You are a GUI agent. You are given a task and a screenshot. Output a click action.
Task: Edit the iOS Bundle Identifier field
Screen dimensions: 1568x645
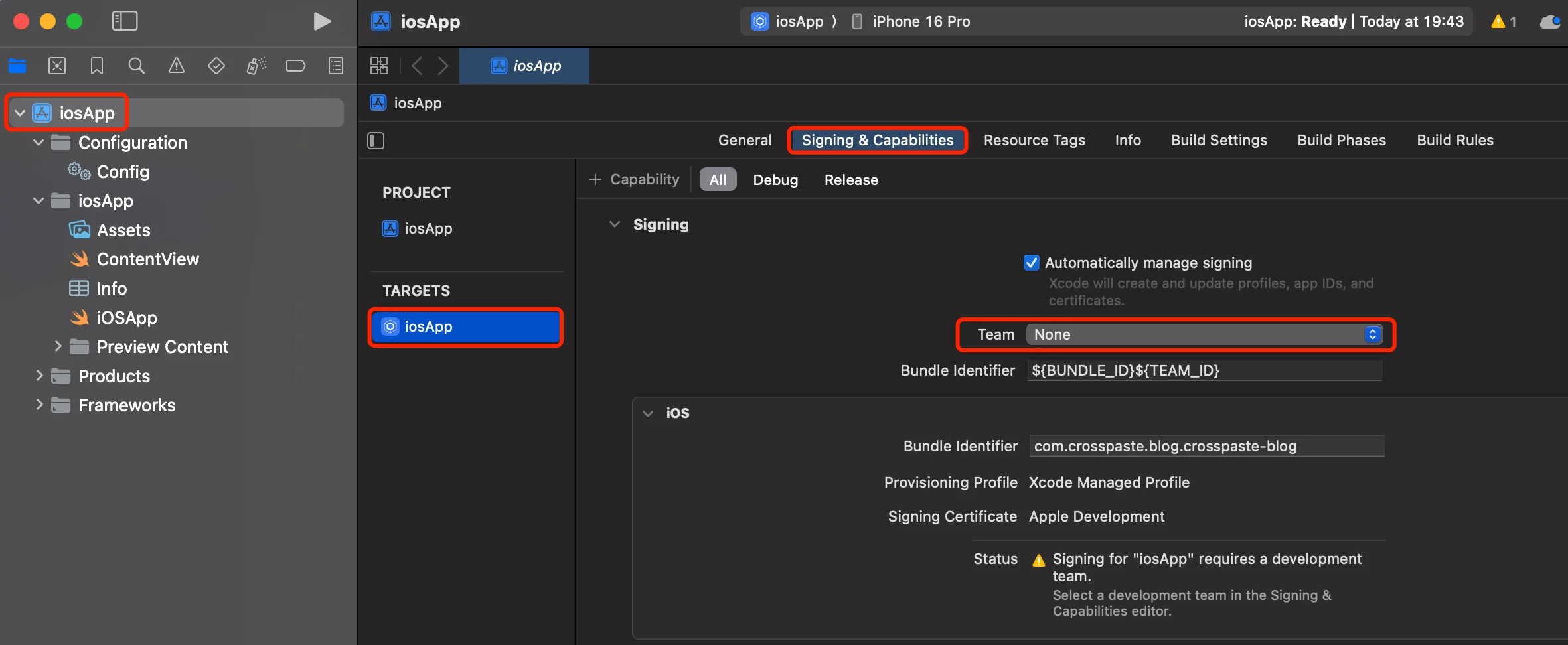pyautogui.click(x=1206, y=446)
